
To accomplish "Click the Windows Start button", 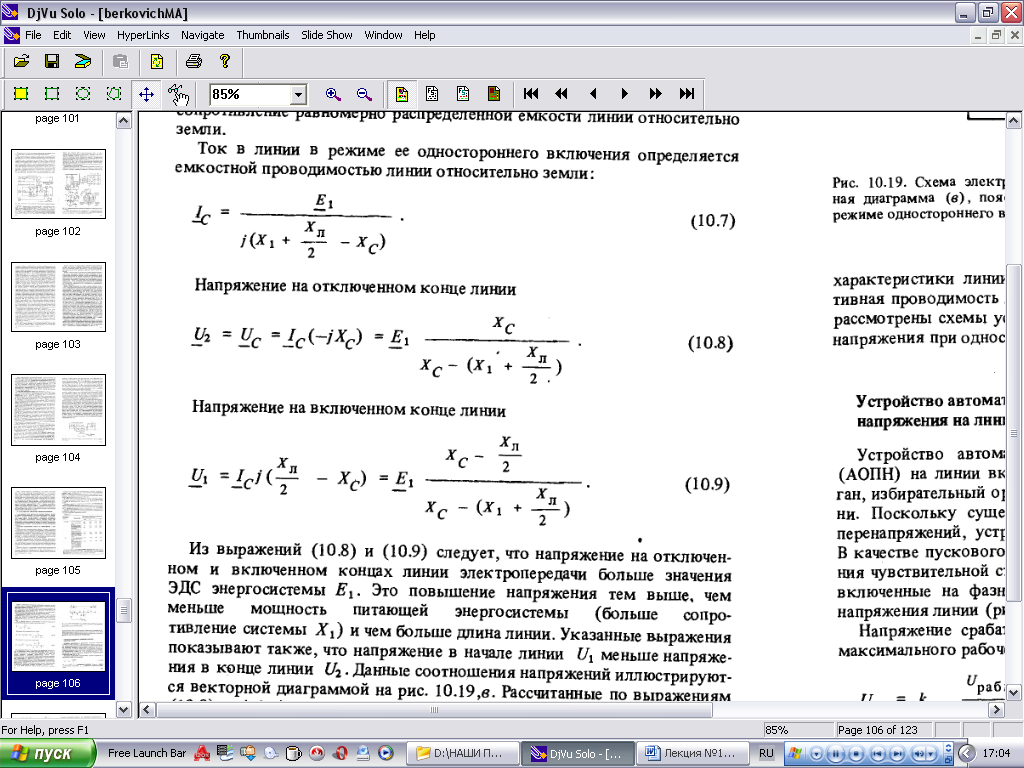I will [48, 754].
